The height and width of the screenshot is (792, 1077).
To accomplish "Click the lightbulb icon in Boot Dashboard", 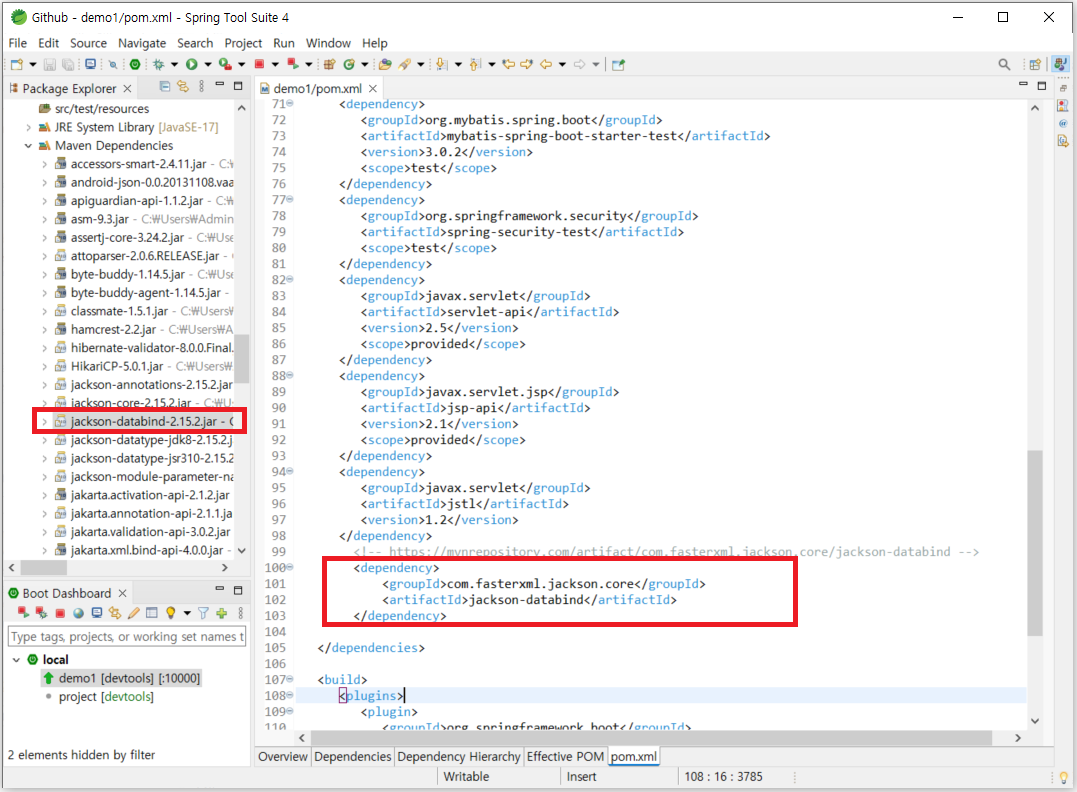I will click(170, 613).
